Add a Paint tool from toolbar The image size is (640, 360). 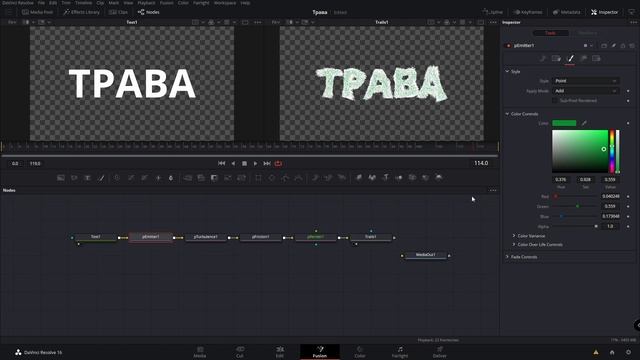tap(101, 178)
